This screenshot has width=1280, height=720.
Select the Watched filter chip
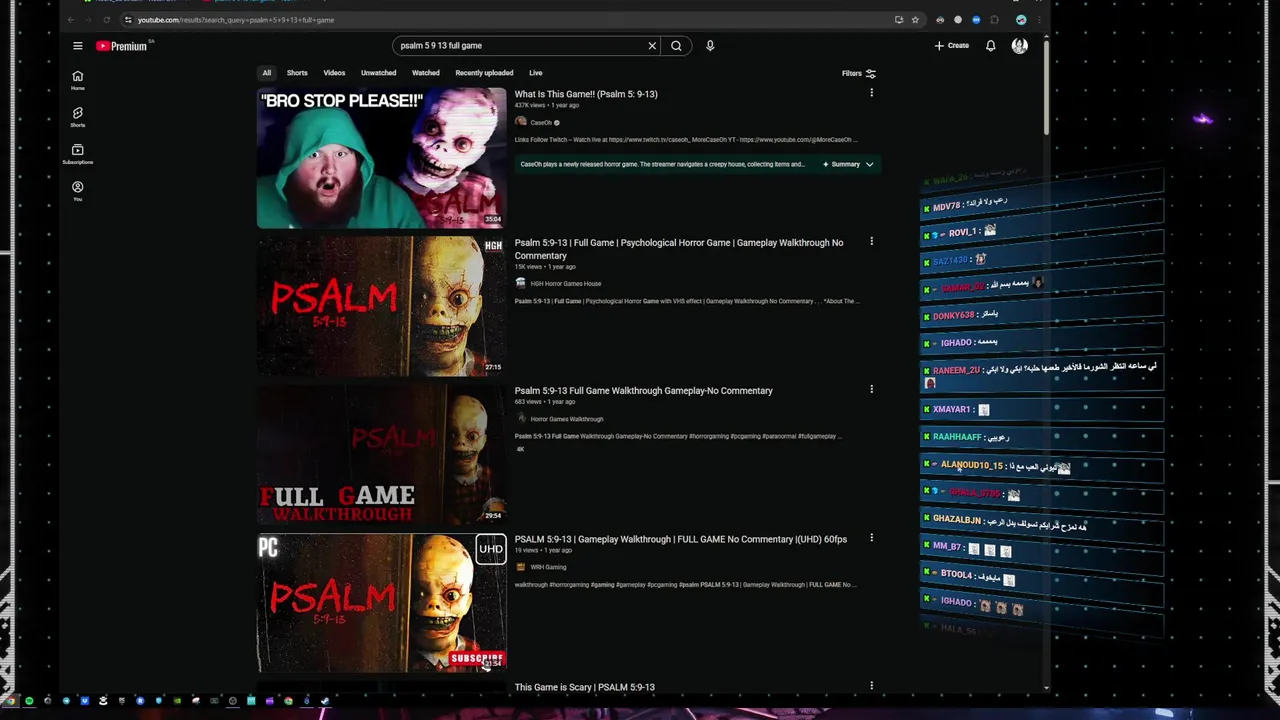click(425, 73)
